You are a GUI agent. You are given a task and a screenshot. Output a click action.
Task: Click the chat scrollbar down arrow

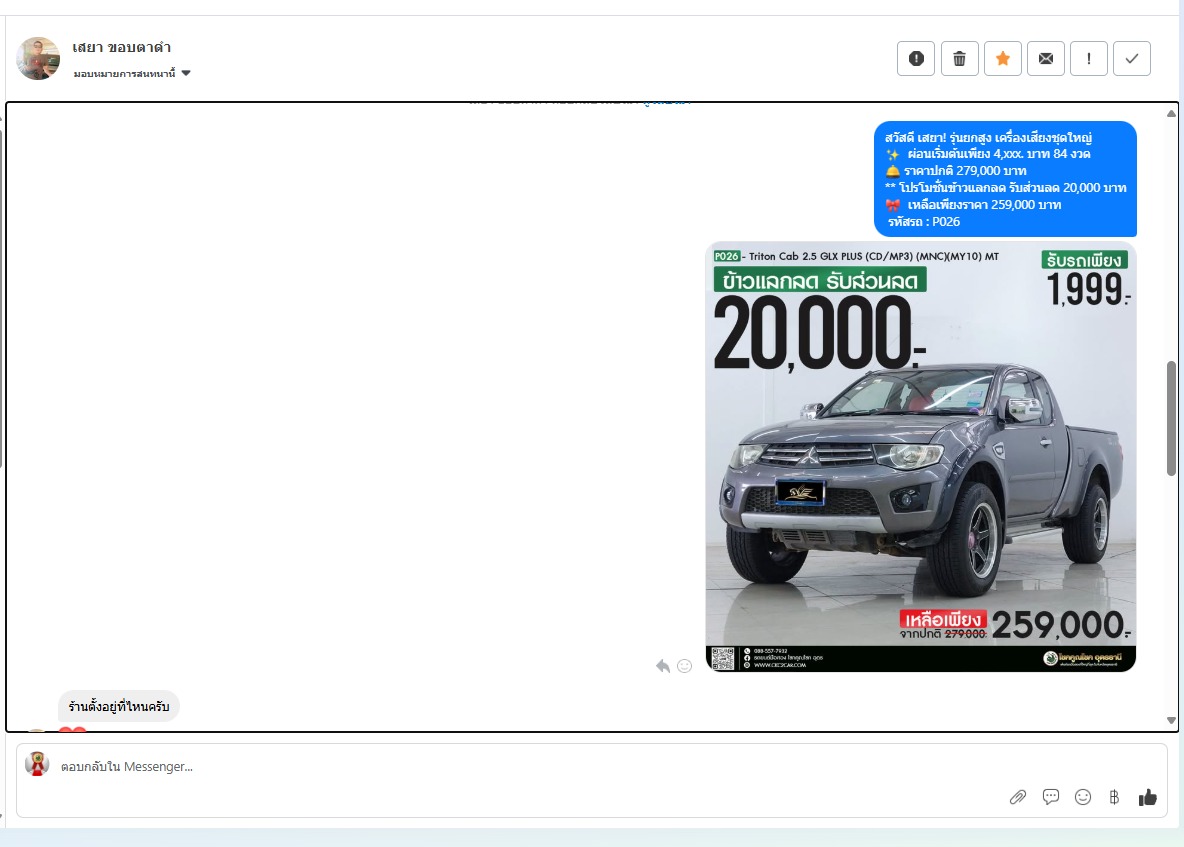pyautogui.click(x=1171, y=720)
